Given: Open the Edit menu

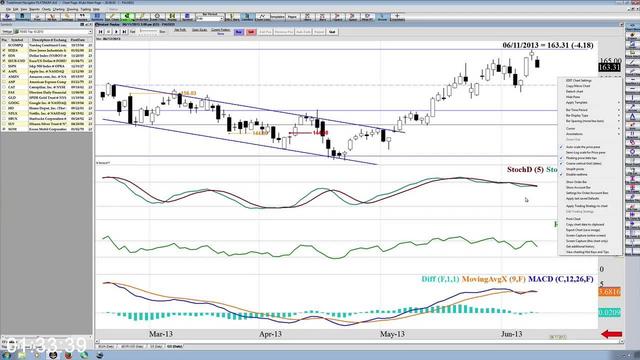Looking at the screenshot, I should point(16,9).
